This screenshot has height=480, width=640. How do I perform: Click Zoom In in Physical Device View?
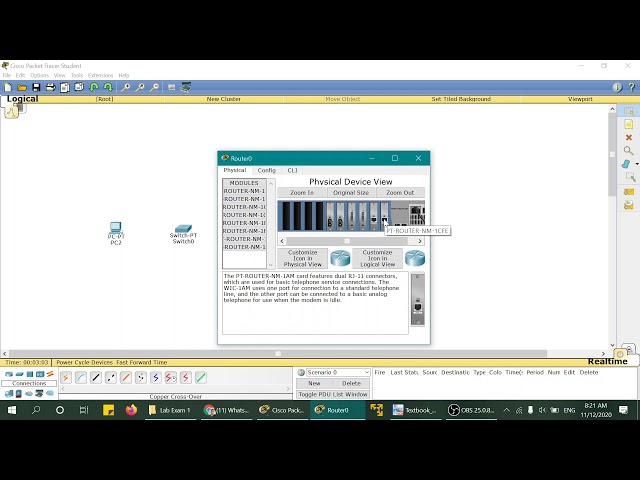pos(302,193)
